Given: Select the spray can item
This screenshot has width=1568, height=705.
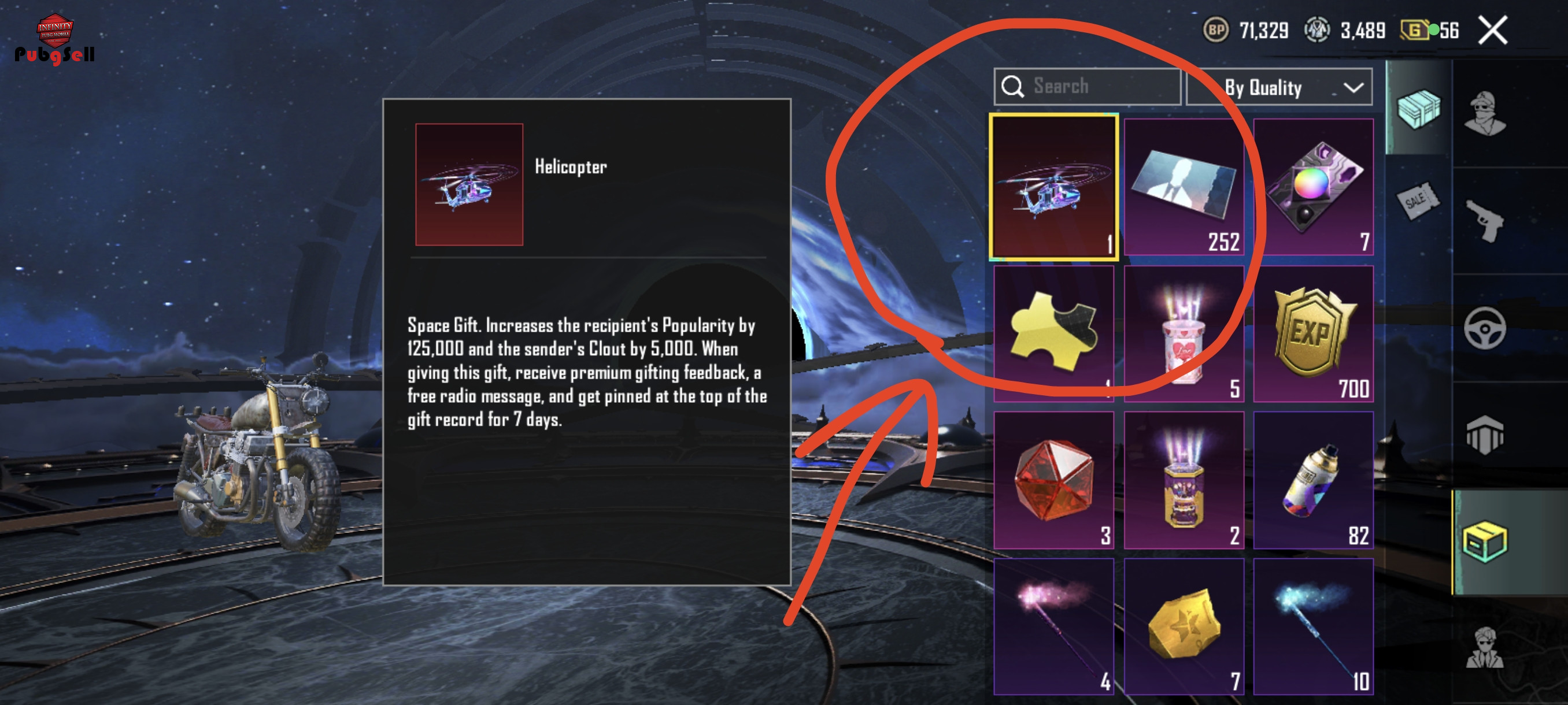Looking at the screenshot, I should (1314, 480).
